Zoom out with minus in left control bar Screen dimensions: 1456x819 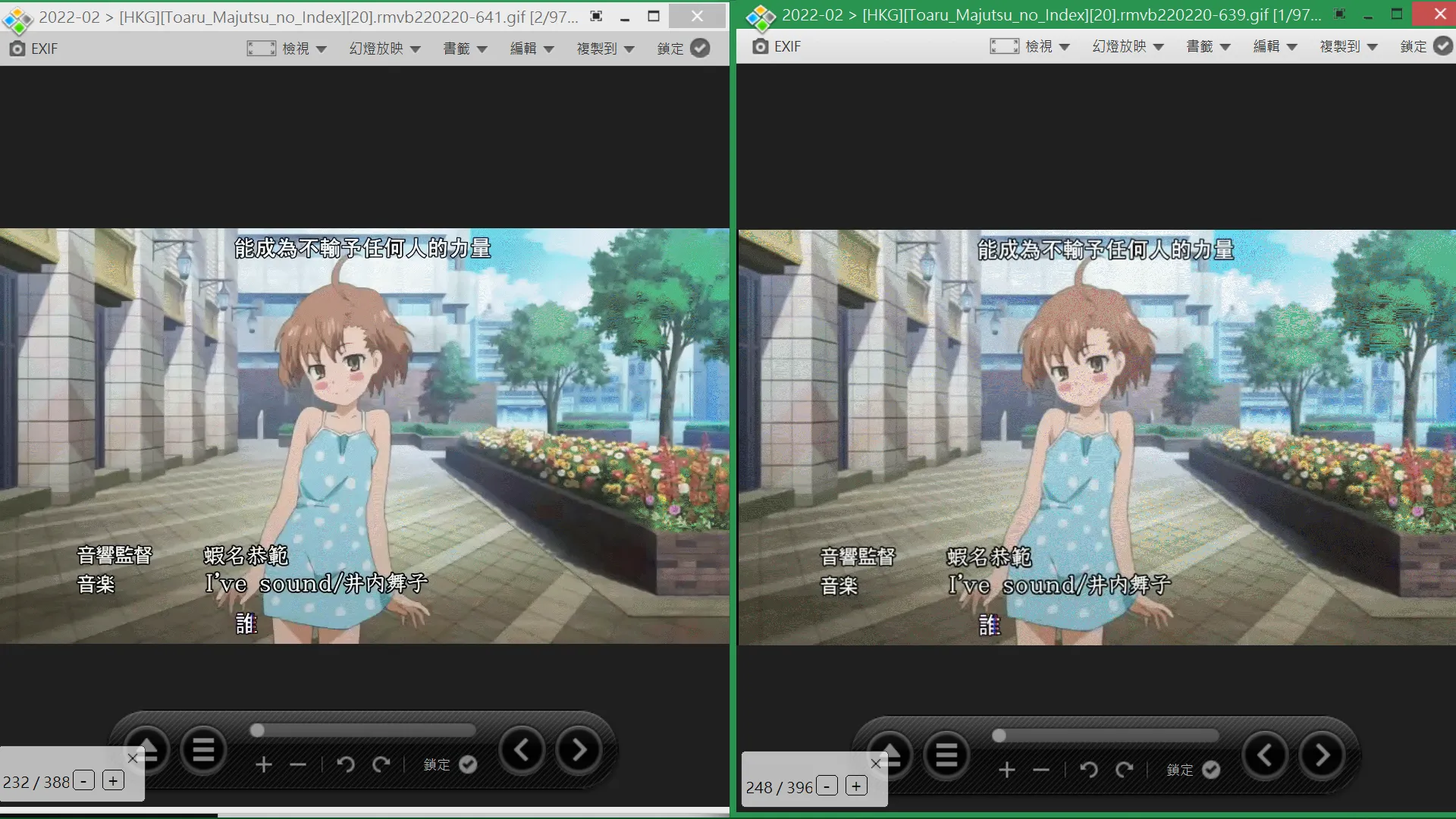click(298, 764)
